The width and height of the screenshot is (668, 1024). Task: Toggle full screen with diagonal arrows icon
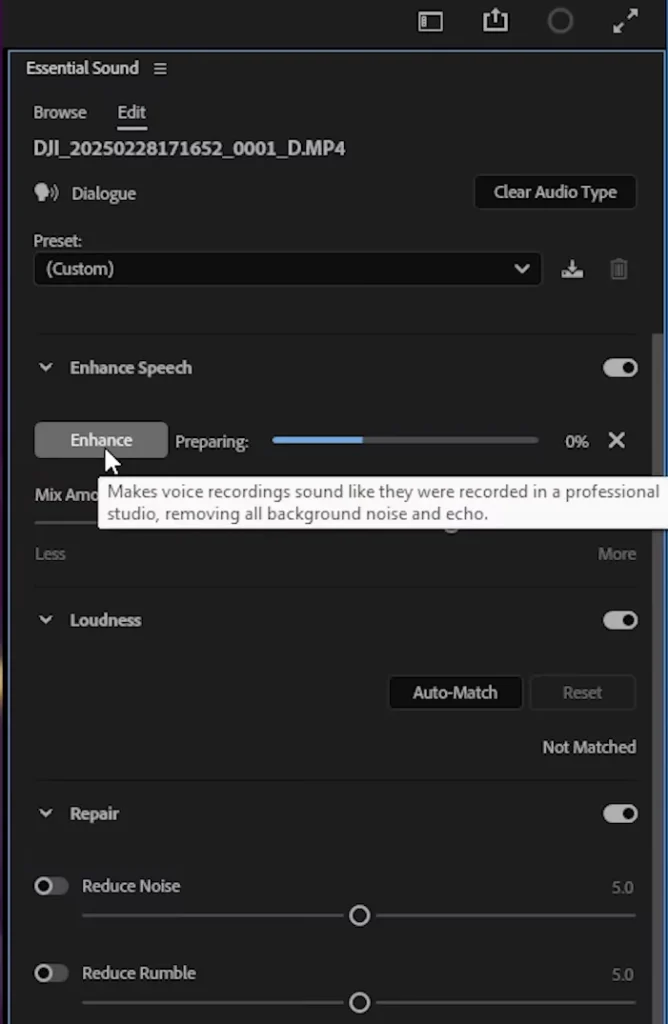click(x=626, y=21)
